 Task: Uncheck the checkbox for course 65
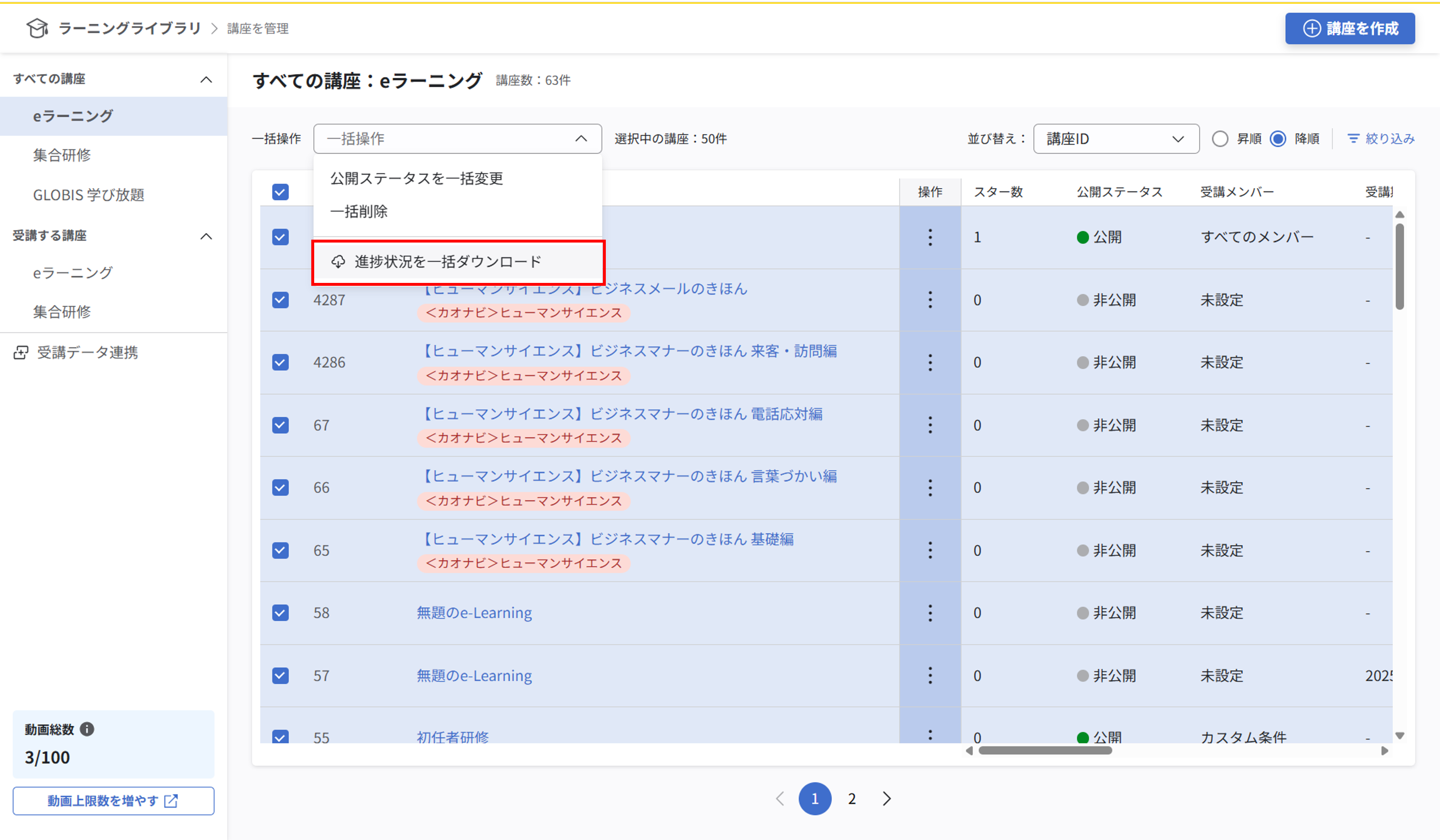[280, 550]
